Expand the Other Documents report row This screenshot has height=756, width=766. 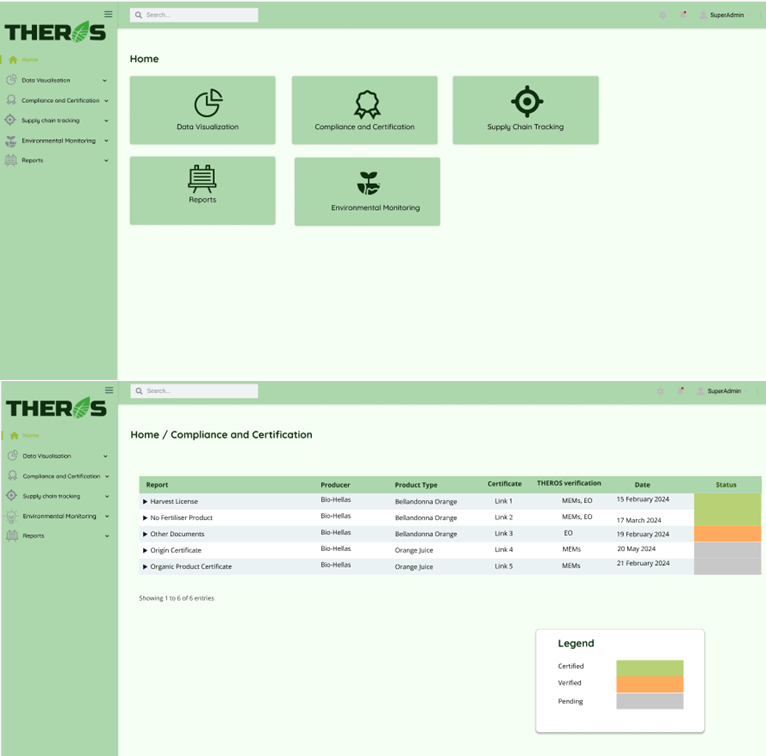(x=145, y=534)
